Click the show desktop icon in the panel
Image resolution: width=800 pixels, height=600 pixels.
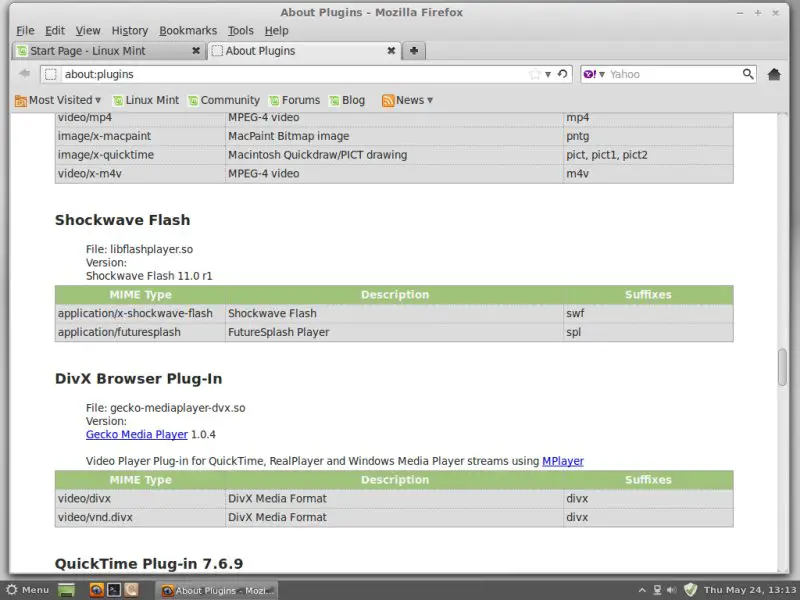point(66,590)
